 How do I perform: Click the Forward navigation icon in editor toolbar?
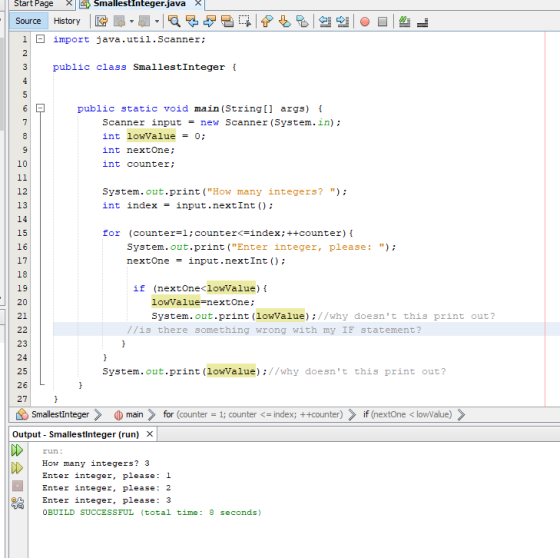pos(144,21)
